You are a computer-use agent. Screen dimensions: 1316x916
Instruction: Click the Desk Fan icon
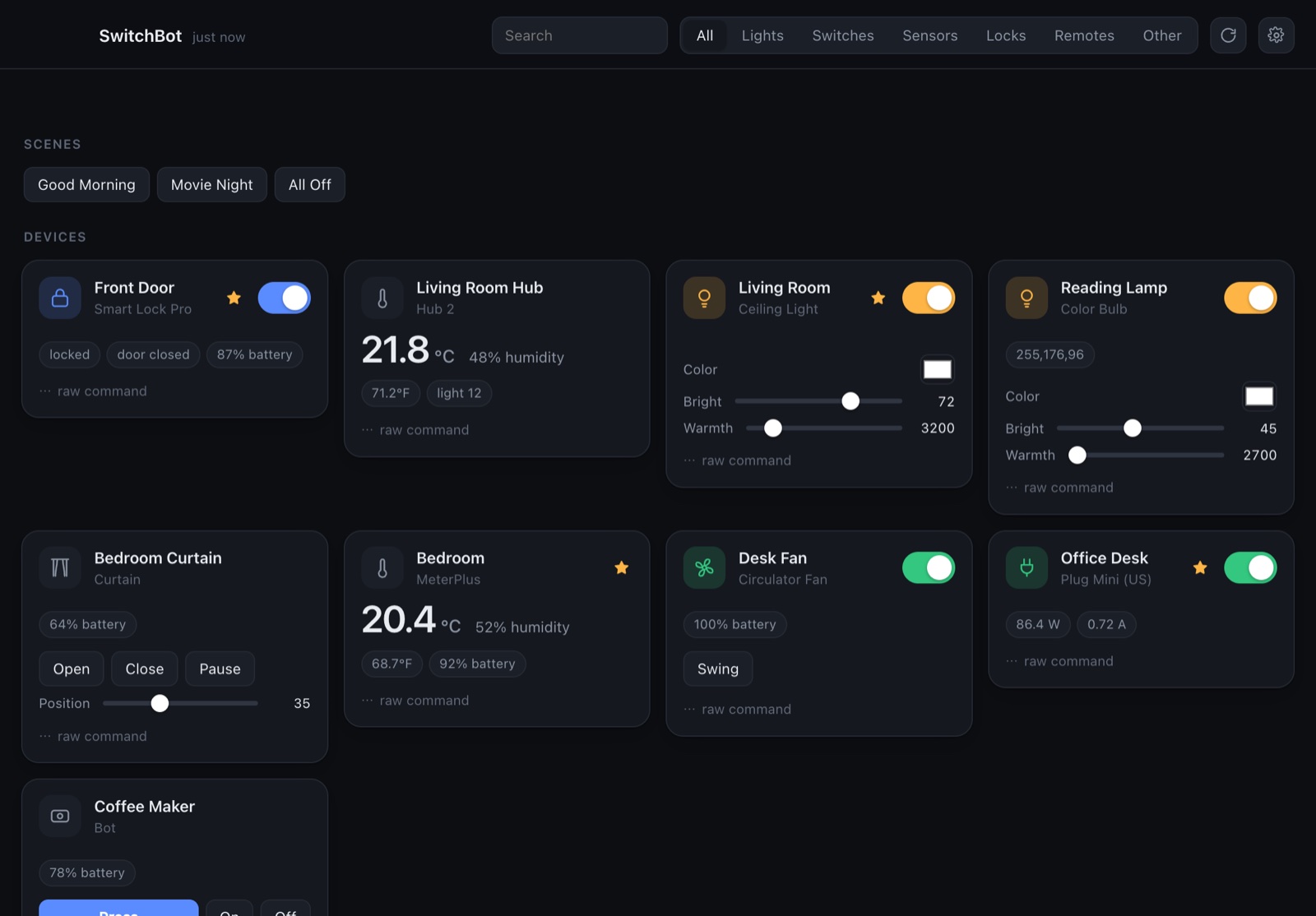coord(704,567)
